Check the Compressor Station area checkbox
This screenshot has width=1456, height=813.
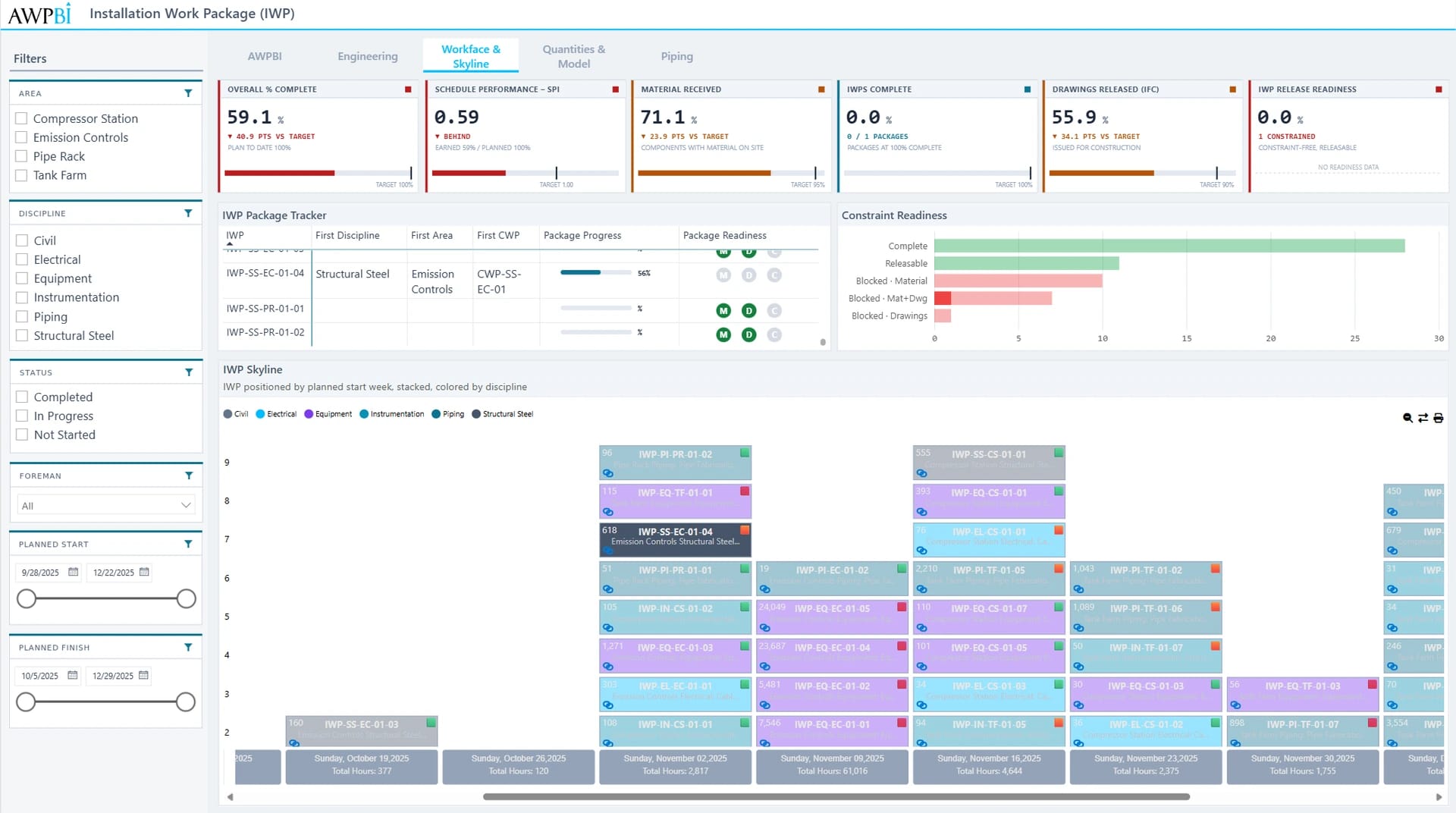21,118
